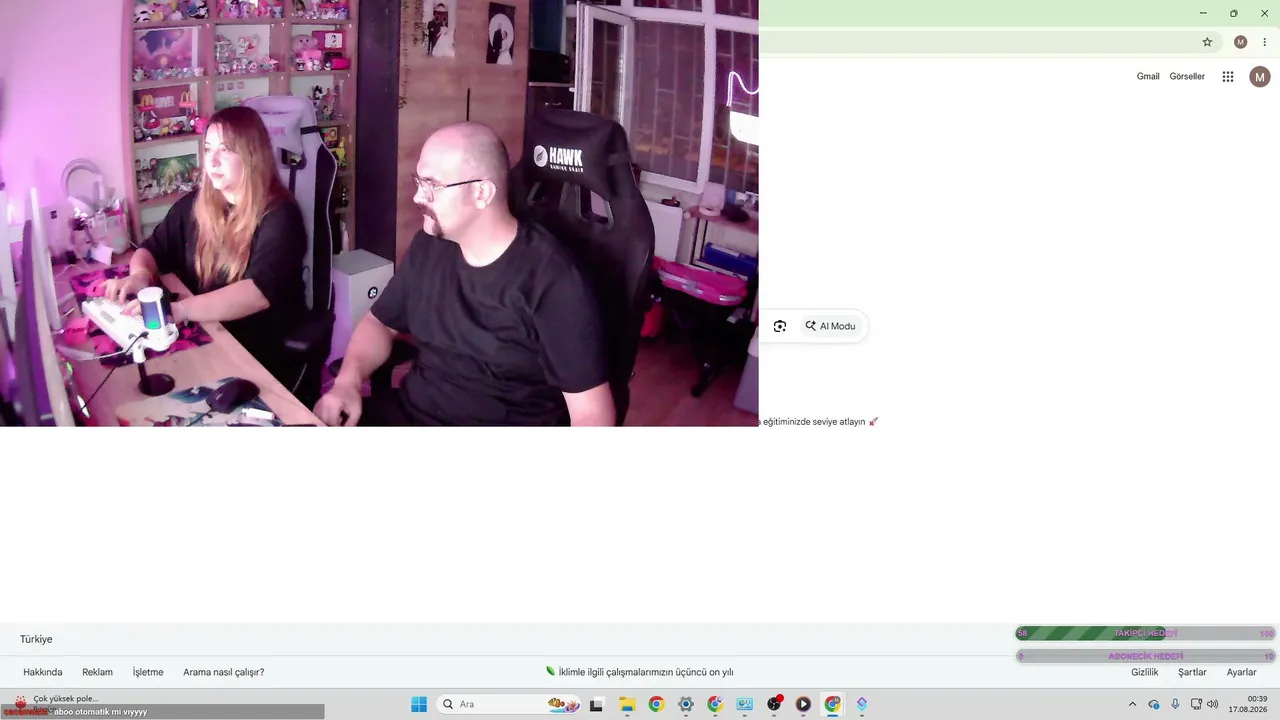Image resolution: width=1280 pixels, height=720 pixels.
Task: Open Task View on the taskbar
Action: click(x=597, y=704)
